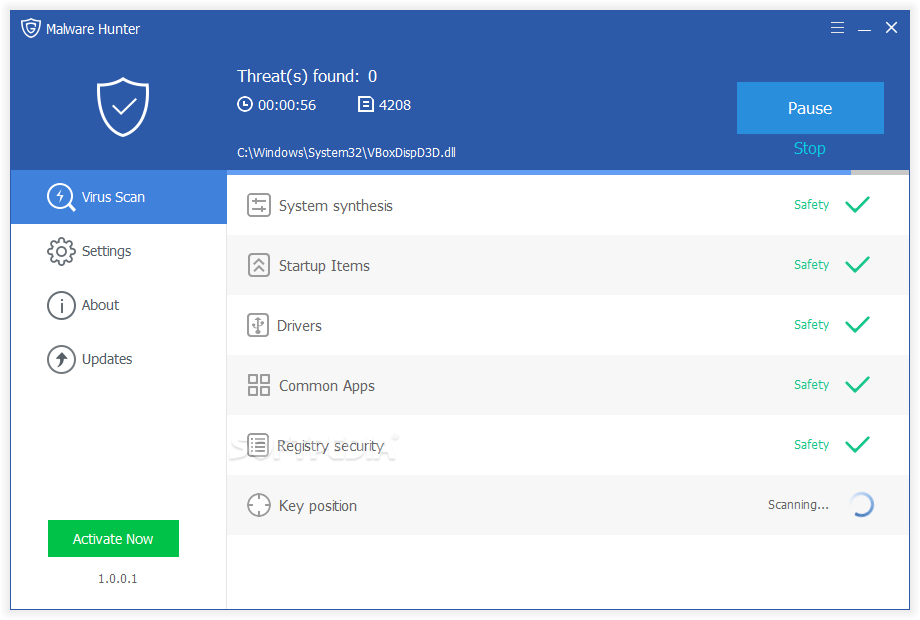The height and width of the screenshot is (620, 920).
Task: Click the 4208 scanned files count
Action: (x=395, y=105)
